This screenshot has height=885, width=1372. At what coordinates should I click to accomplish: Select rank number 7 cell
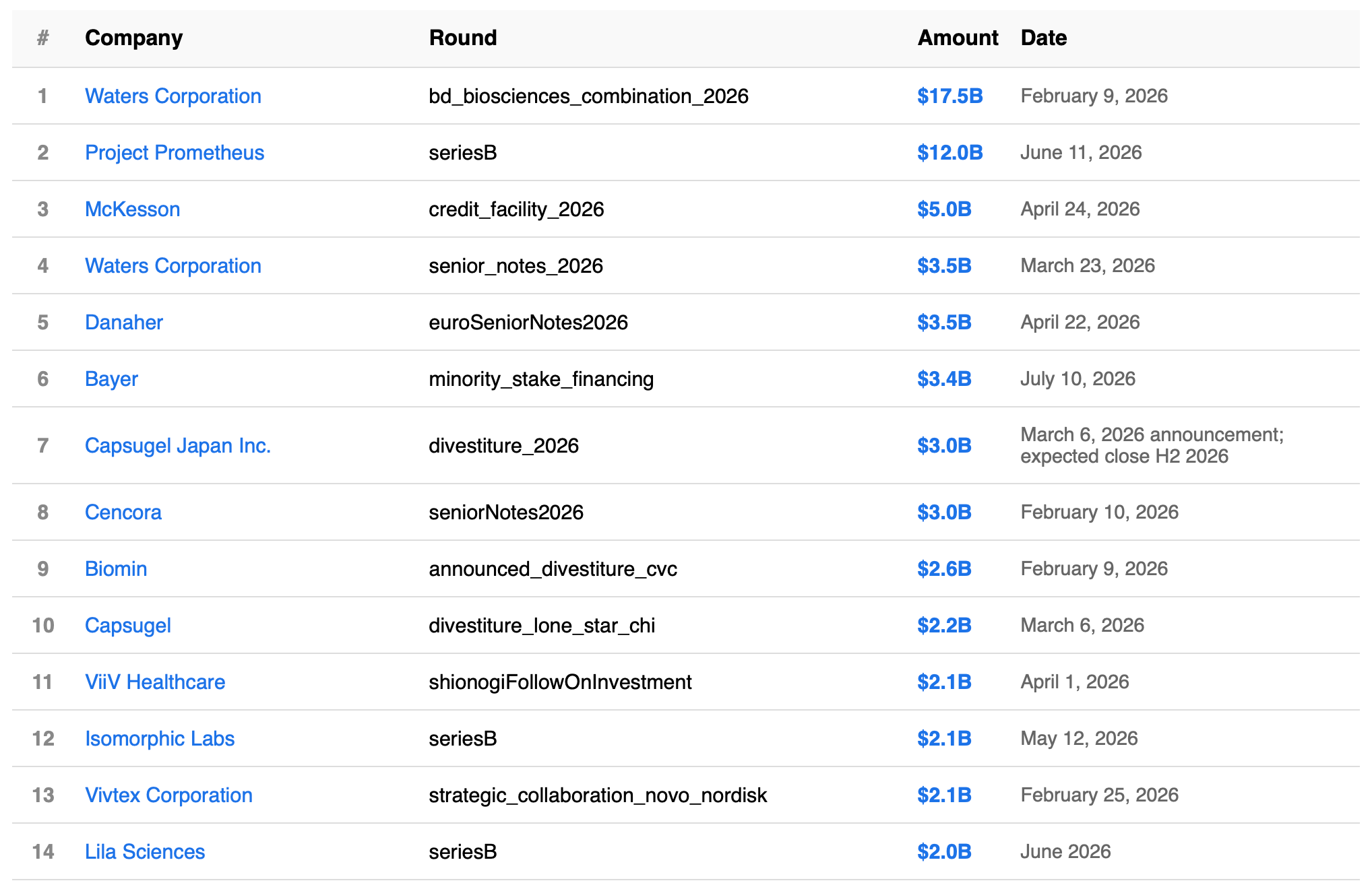click(43, 446)
